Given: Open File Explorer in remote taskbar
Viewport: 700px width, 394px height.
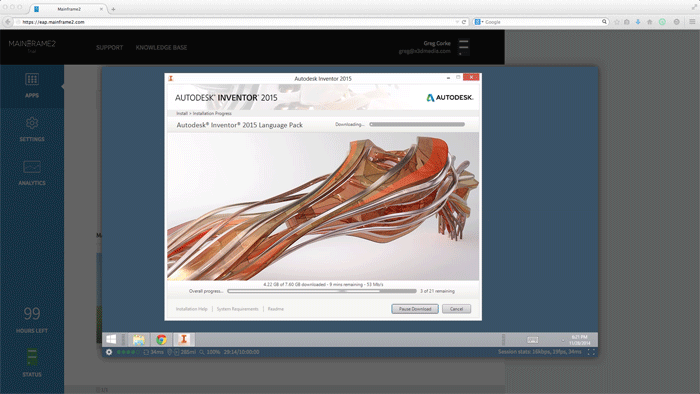Looking at the screenshot, I should click(139, 340).
